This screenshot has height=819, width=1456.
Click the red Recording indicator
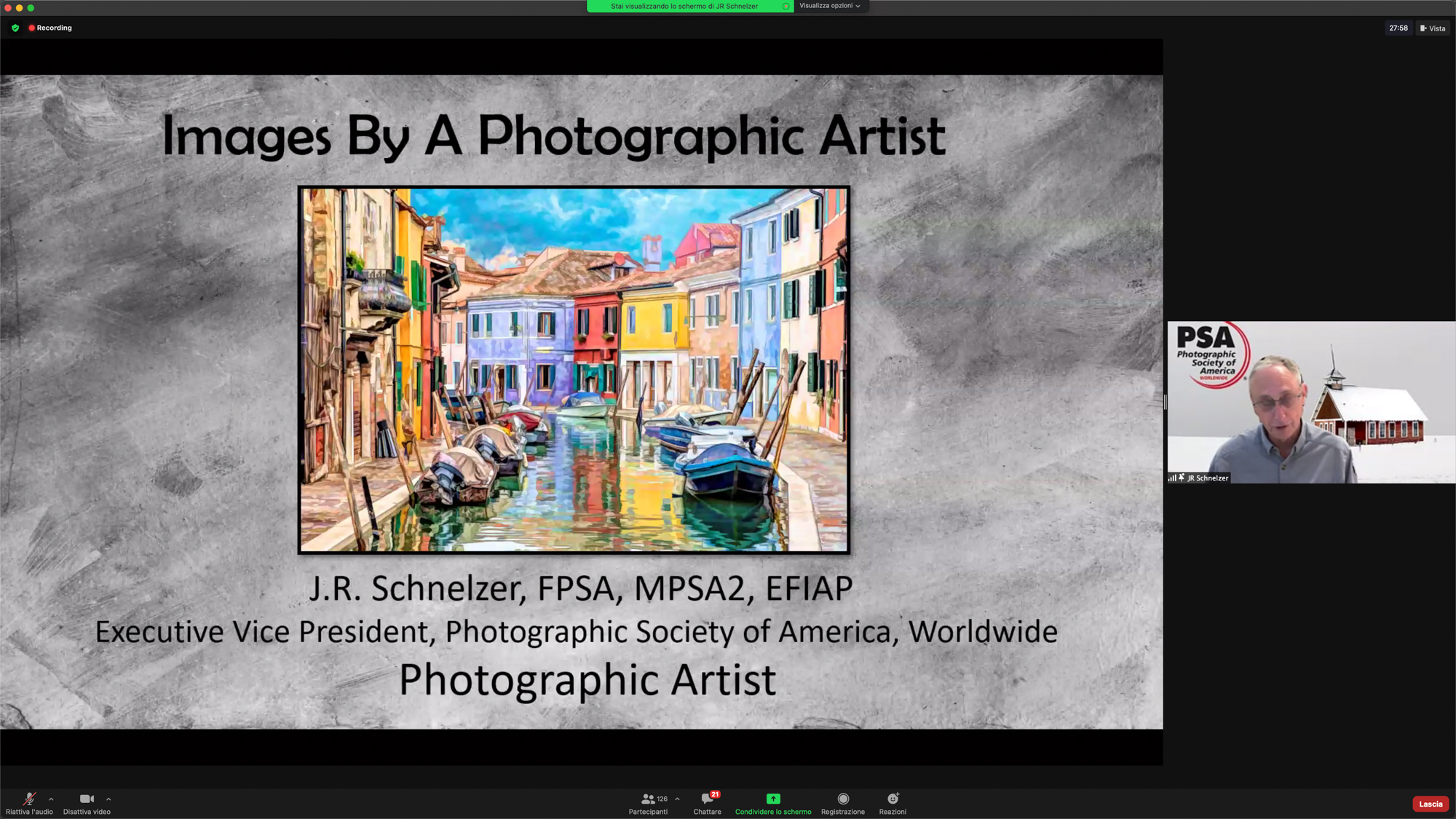[50, 28]
